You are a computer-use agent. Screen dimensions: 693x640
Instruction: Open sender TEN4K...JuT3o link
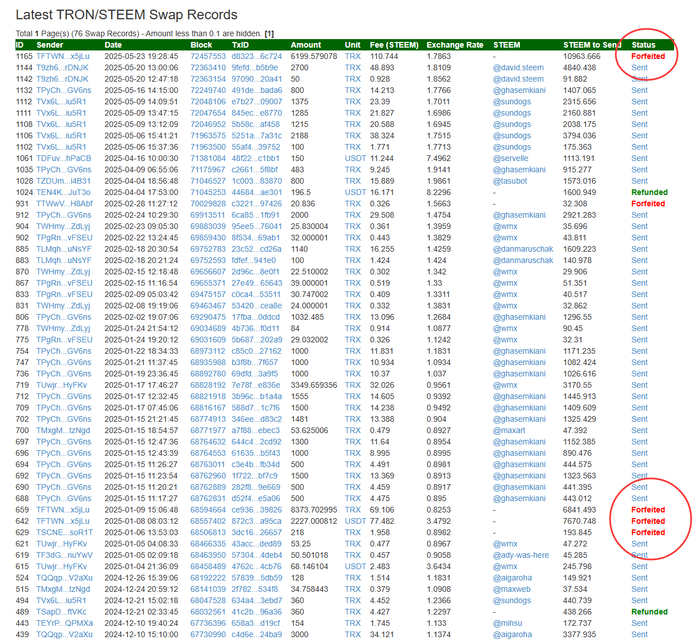[63, 192]
